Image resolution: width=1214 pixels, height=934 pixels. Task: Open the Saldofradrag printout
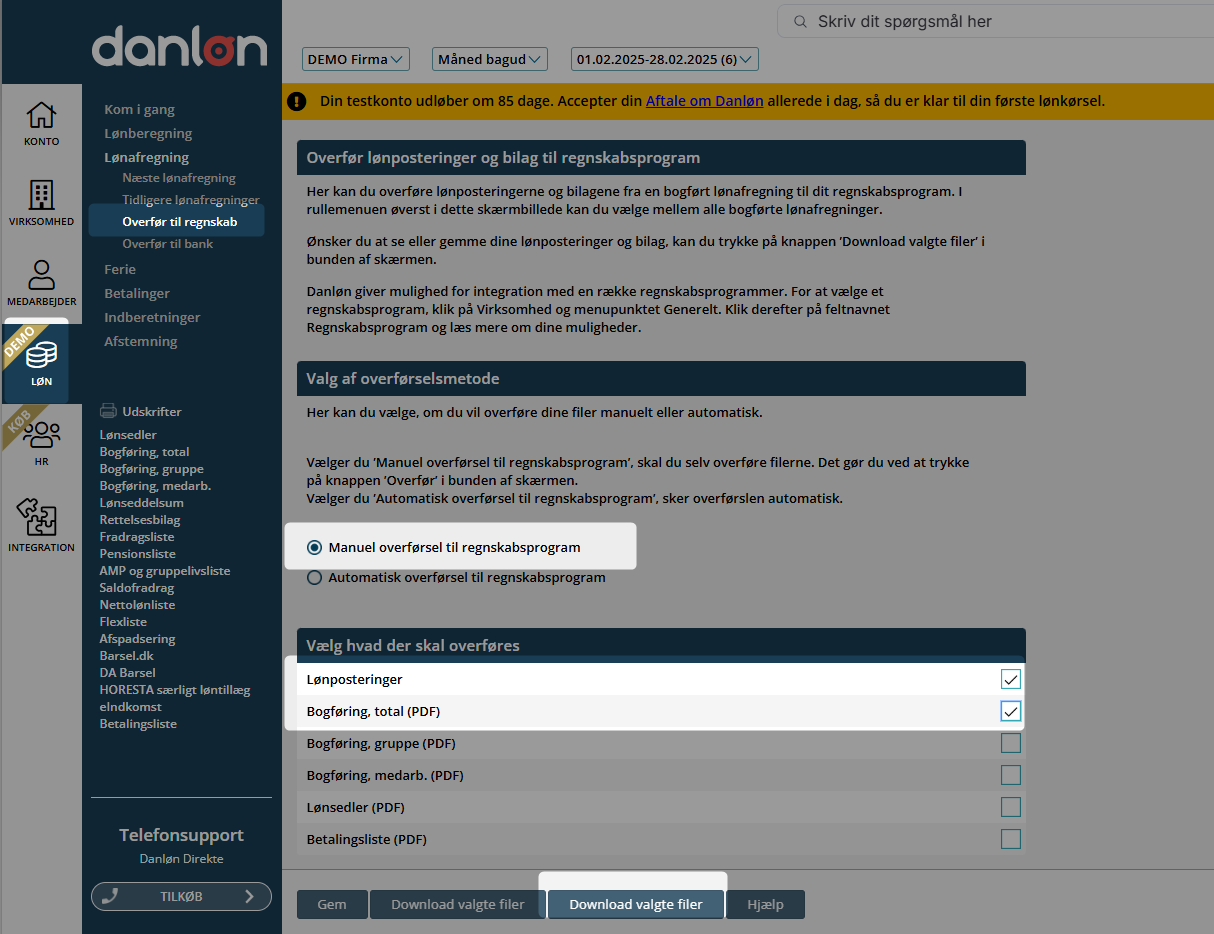tap(136, 588)
